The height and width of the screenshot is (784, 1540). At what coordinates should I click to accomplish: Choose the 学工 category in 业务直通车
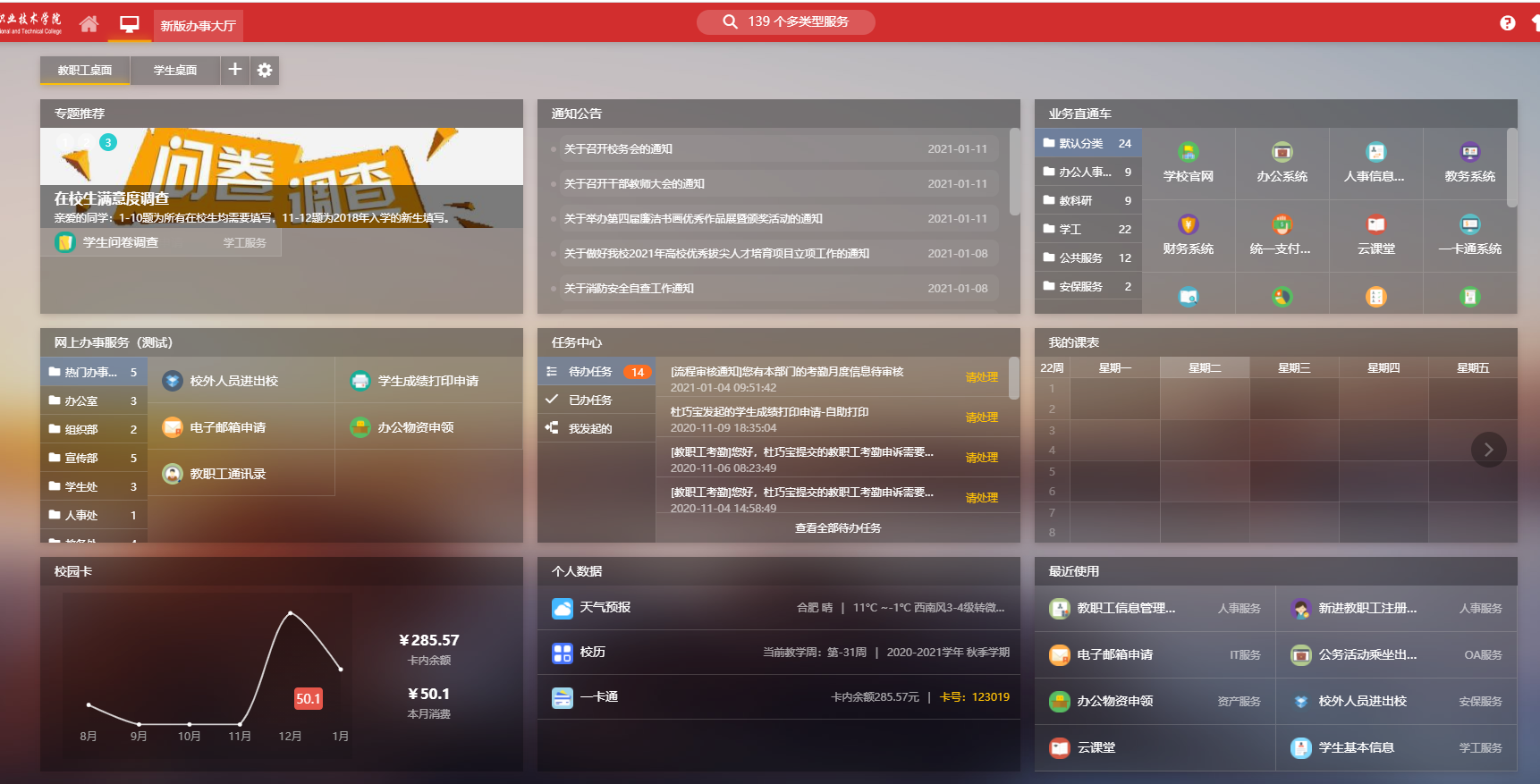[1070, 230]
